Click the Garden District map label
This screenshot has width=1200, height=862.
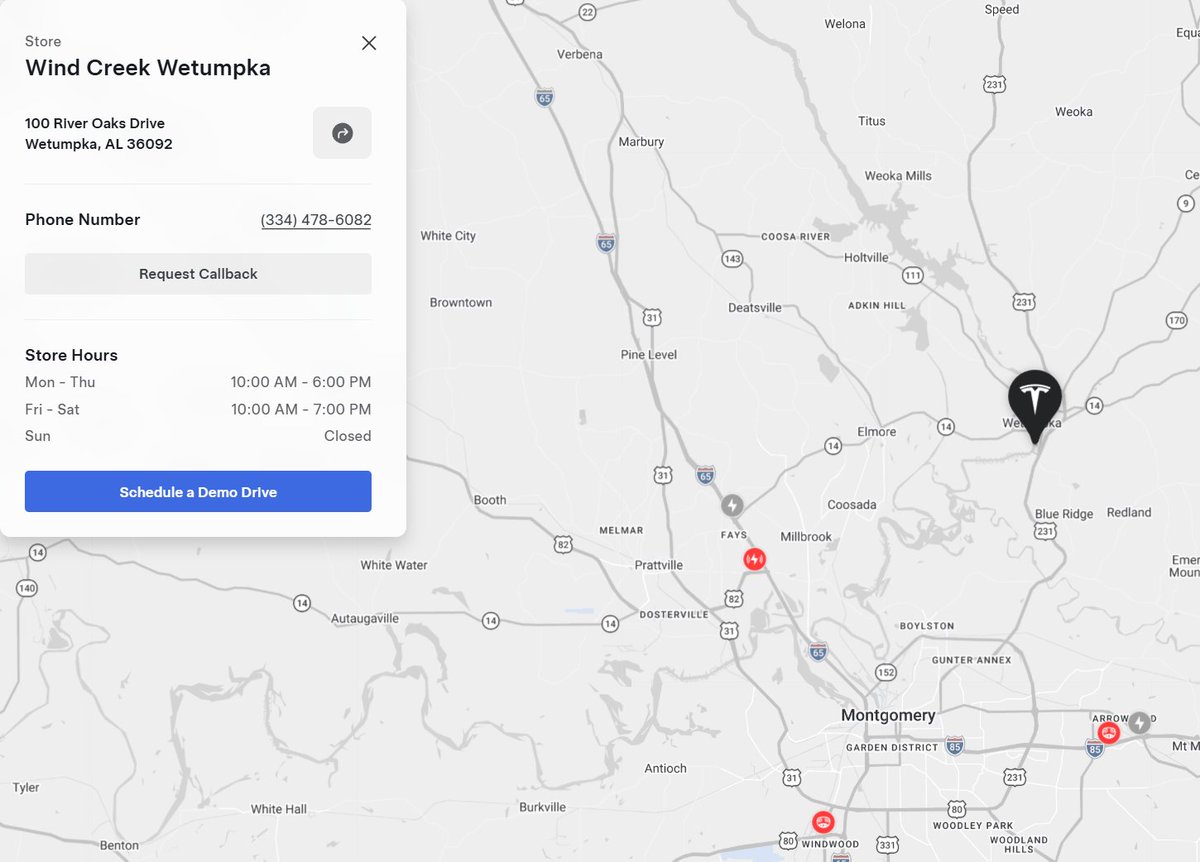click(x=892, y=748)
